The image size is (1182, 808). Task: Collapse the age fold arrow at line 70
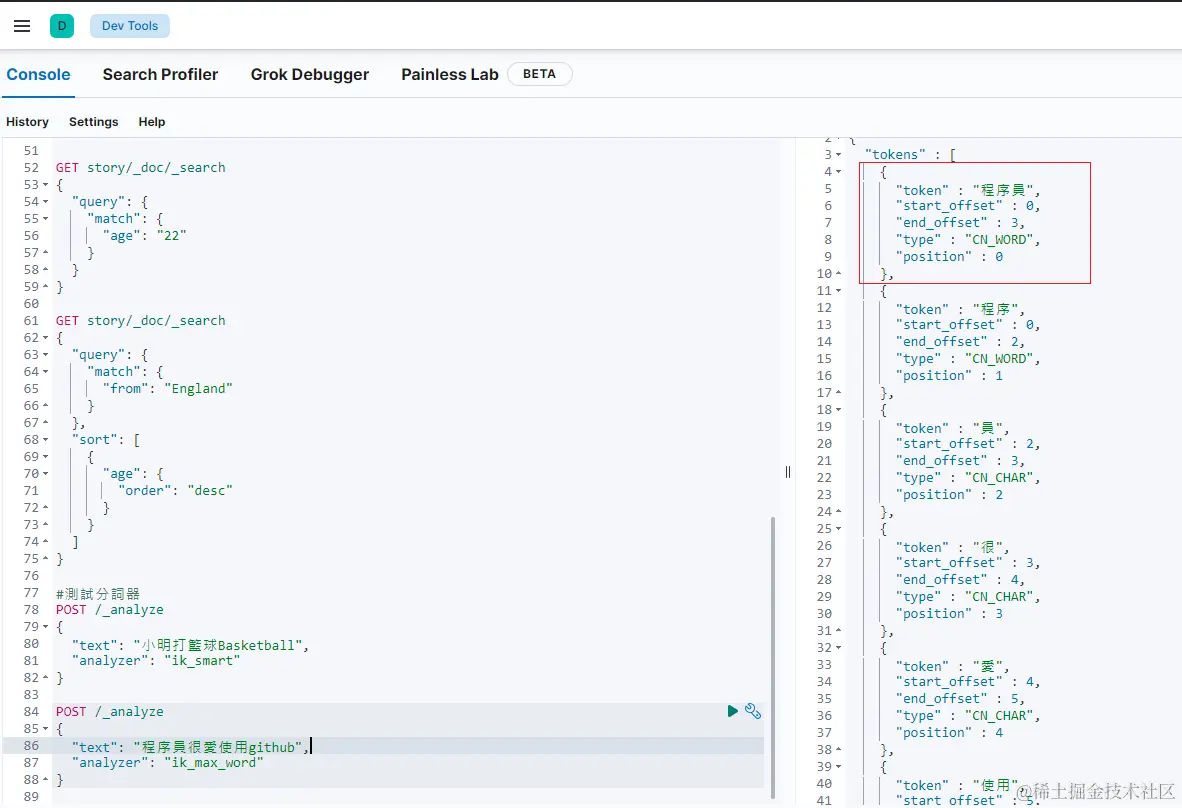click(45, 474)
